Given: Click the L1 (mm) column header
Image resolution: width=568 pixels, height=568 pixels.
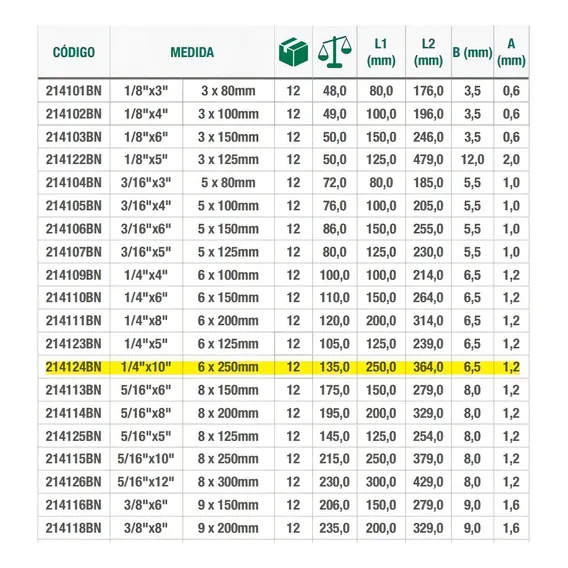Looking at the screenshot, I should [x=381, y=52].
